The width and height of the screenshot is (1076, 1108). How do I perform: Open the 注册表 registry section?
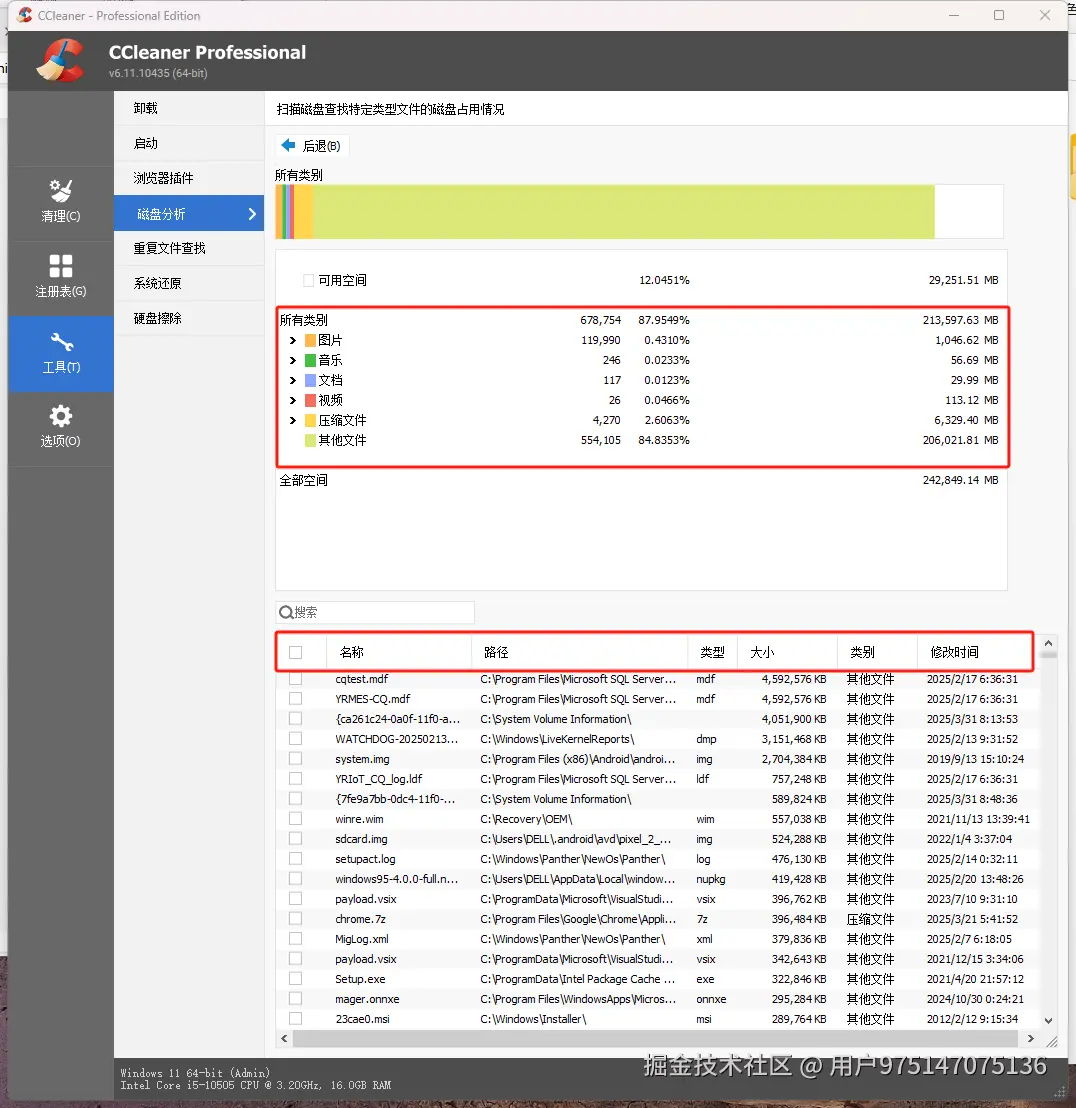[x=61, y=276]
